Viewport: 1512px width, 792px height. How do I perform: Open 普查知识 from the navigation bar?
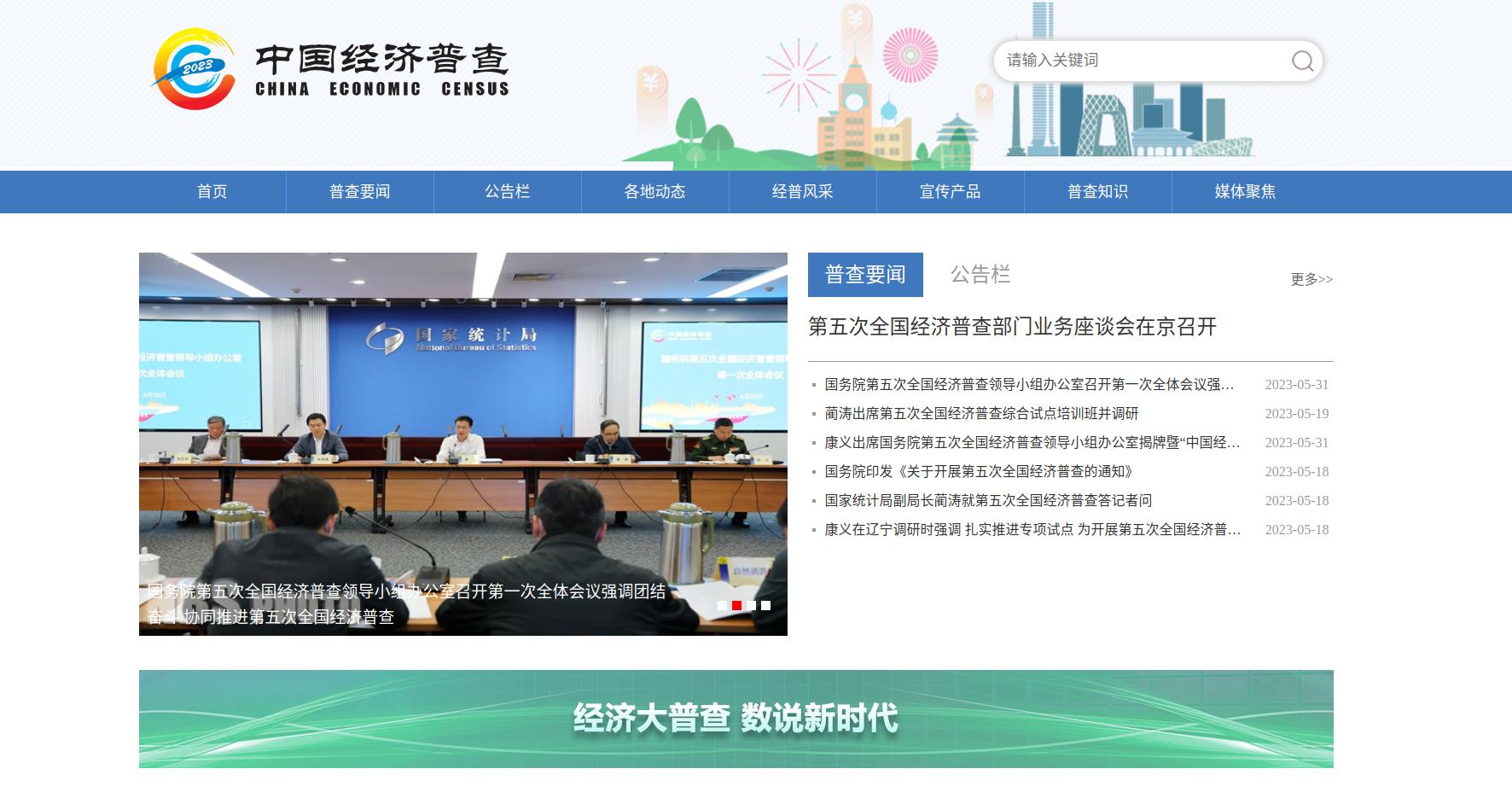(1097, 192)
